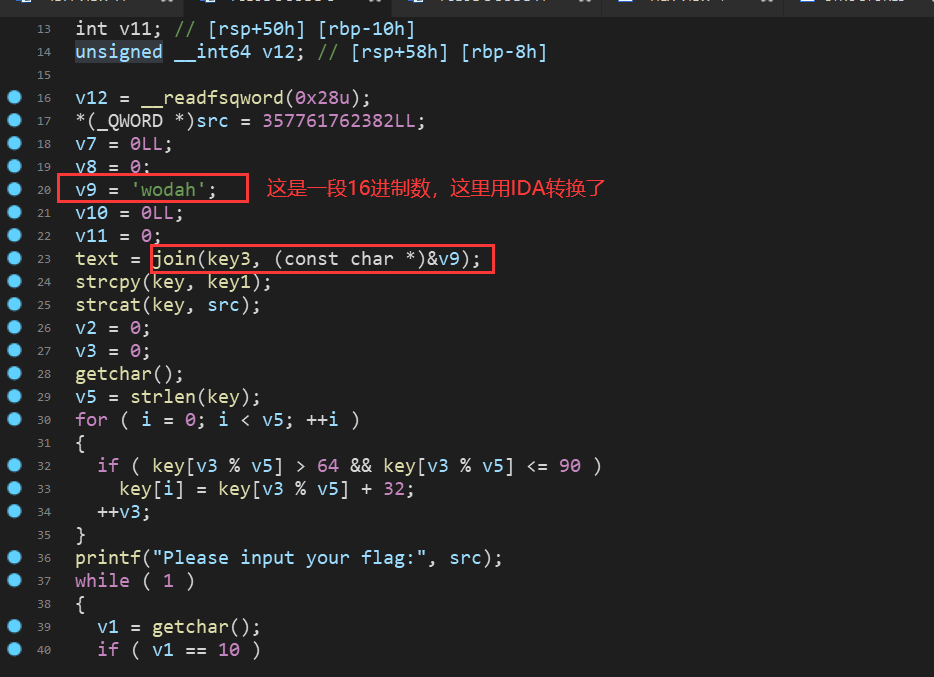Click breakpoint marker on line 32
934x677 pixels.
pyautogui.click(x=14, y=465)
